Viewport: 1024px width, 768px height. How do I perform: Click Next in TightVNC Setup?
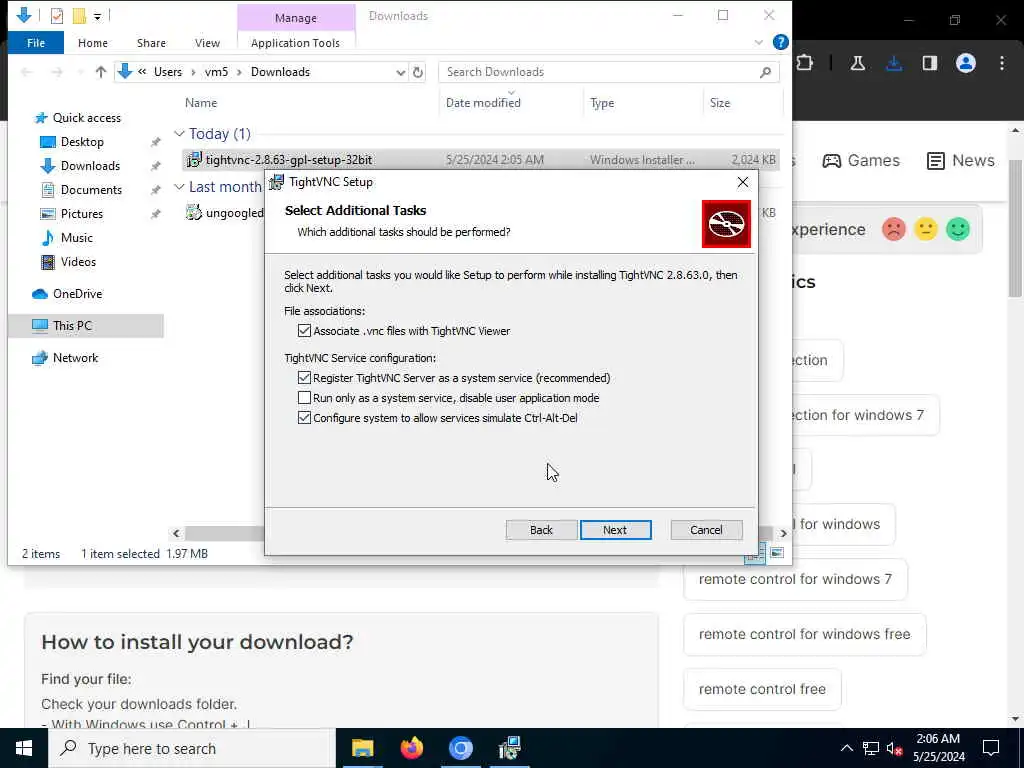(615, 530)
